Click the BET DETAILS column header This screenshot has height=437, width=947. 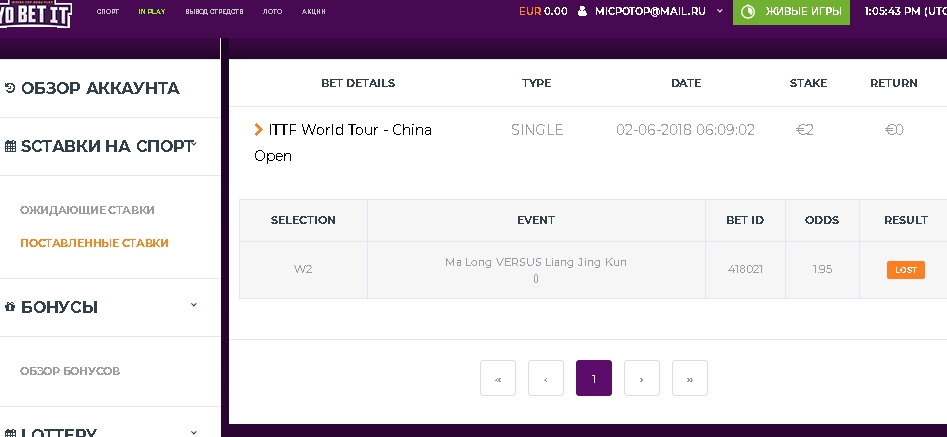pos(358,83)
